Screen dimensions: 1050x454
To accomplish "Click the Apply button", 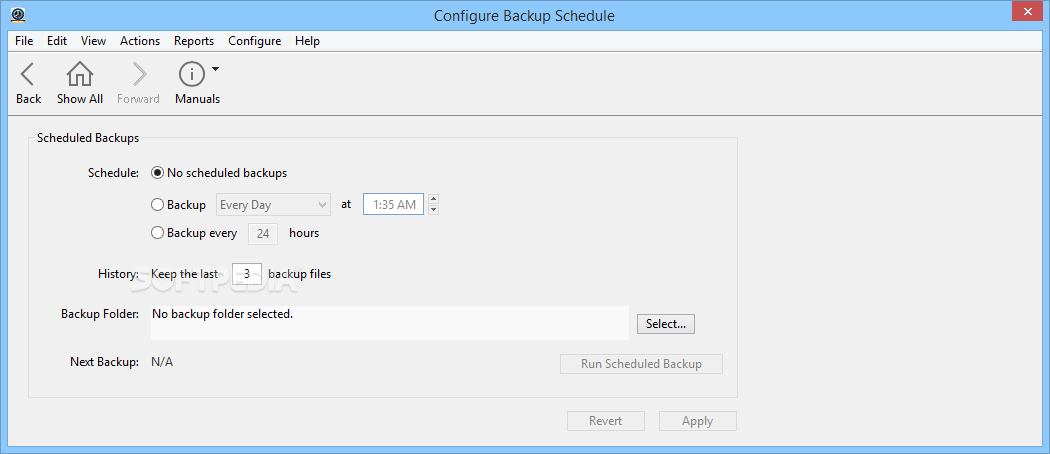I will 697,421.
